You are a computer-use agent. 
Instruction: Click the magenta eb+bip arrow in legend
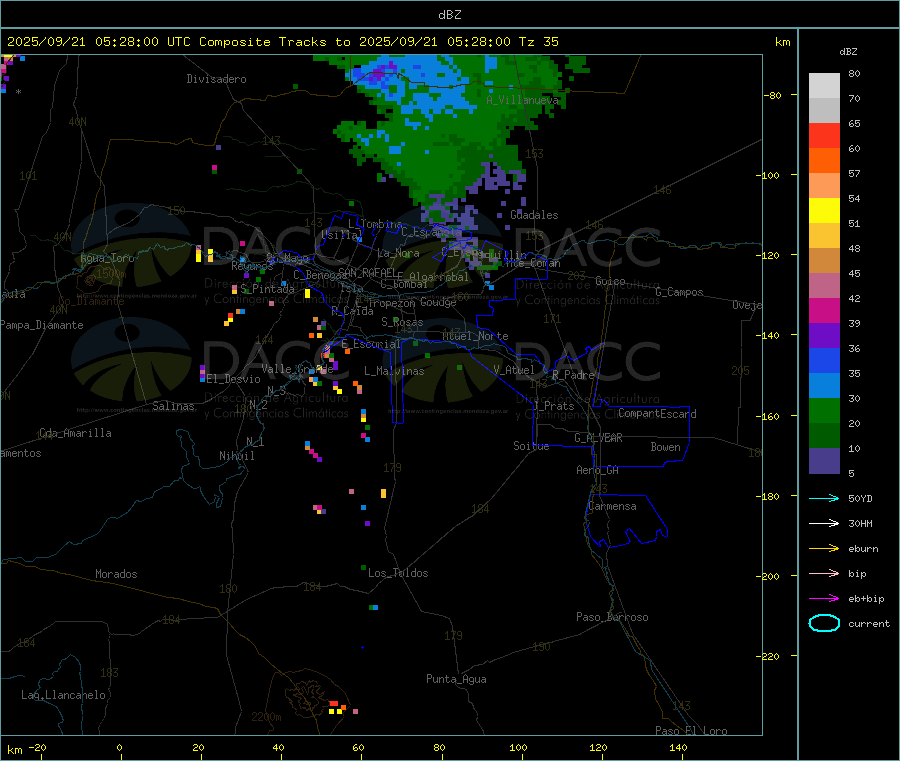824,598
